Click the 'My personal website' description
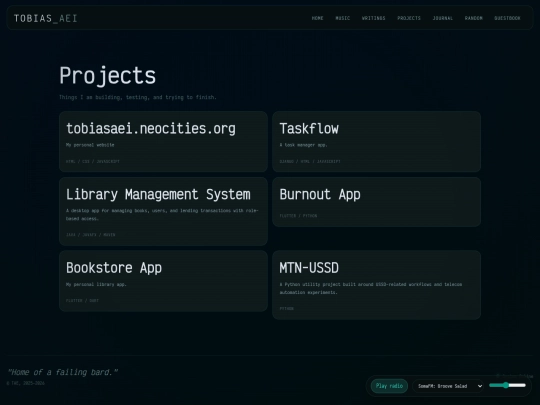540x405 pixels. [x=90, y=145]
